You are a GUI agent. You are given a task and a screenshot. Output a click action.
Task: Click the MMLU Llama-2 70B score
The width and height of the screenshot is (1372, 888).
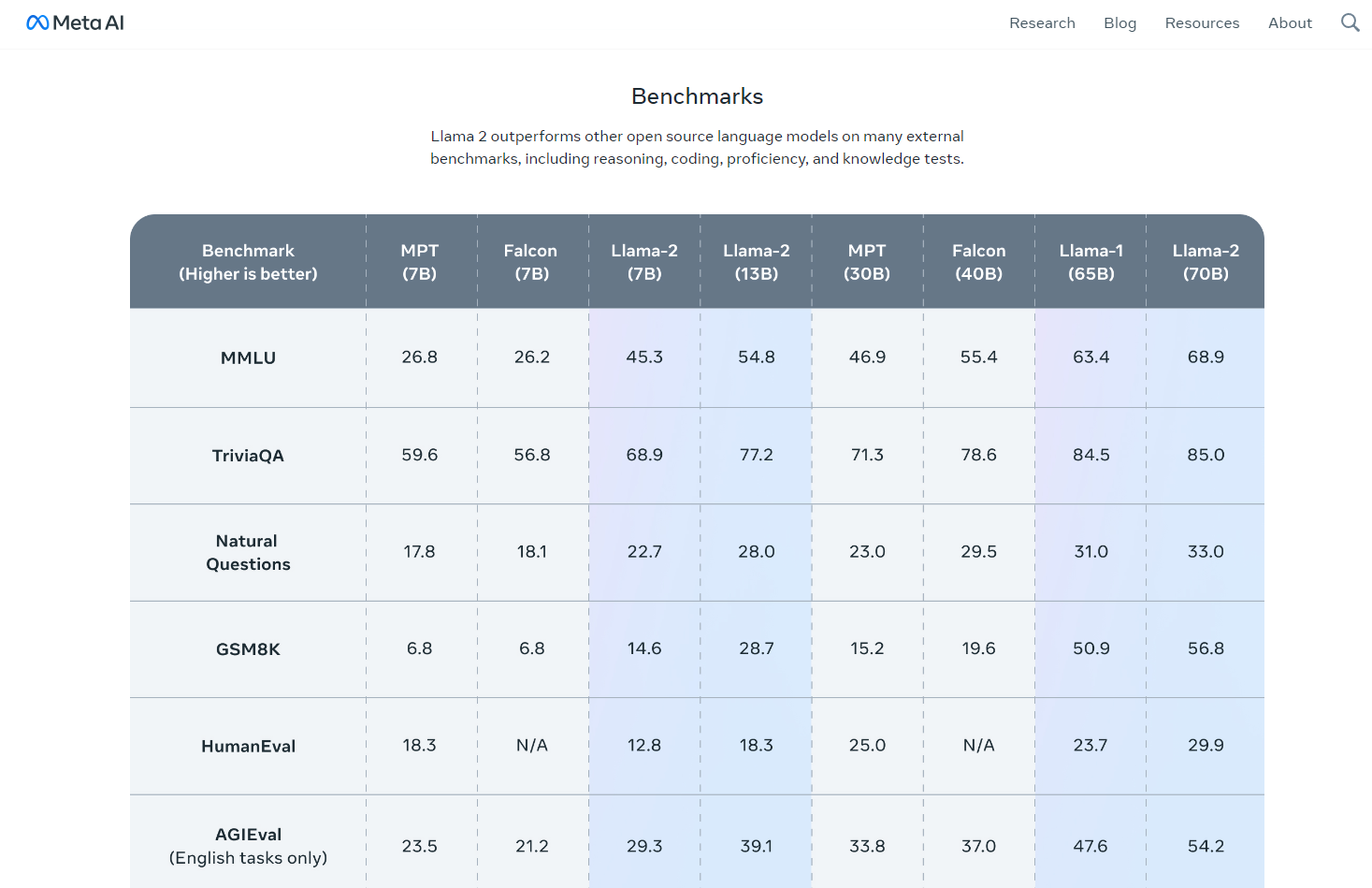(x=1206, y=357)
